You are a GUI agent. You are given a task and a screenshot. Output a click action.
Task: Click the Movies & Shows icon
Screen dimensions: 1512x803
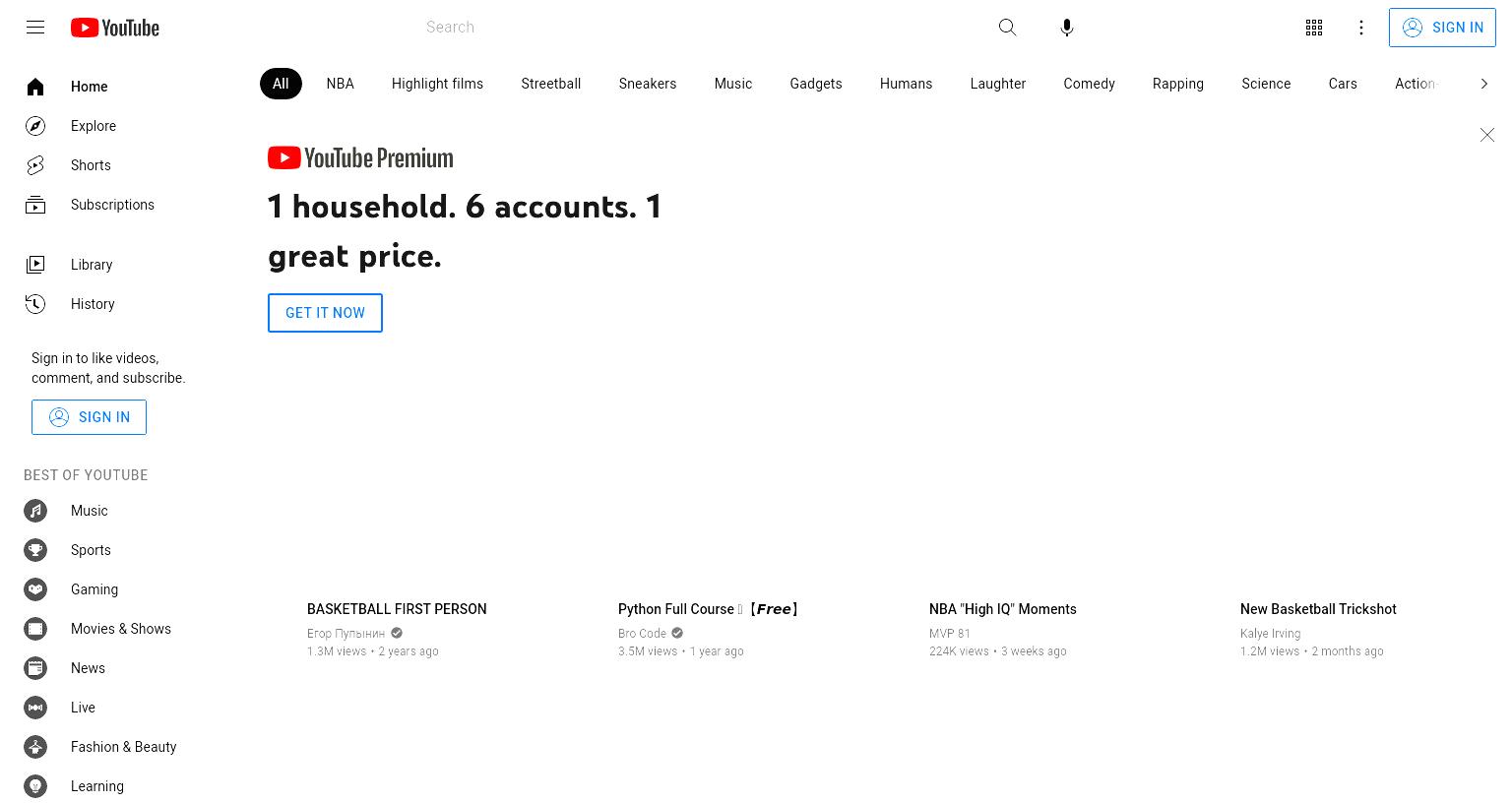coord(35,629)
